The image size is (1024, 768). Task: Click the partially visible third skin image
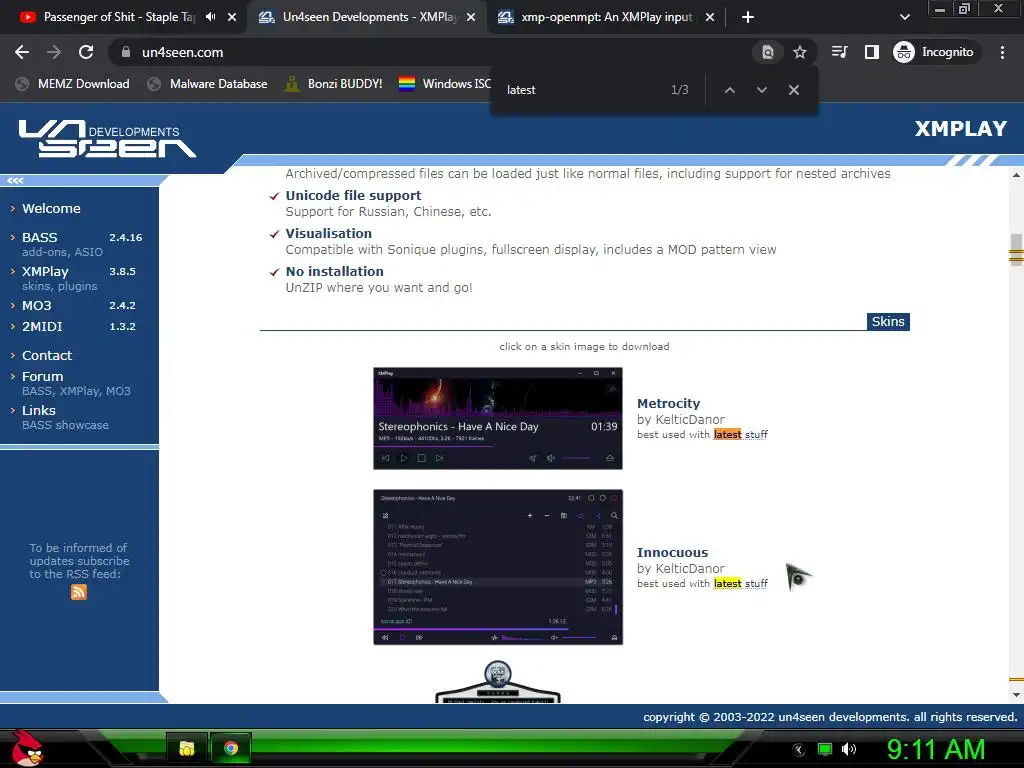(498, 681)
